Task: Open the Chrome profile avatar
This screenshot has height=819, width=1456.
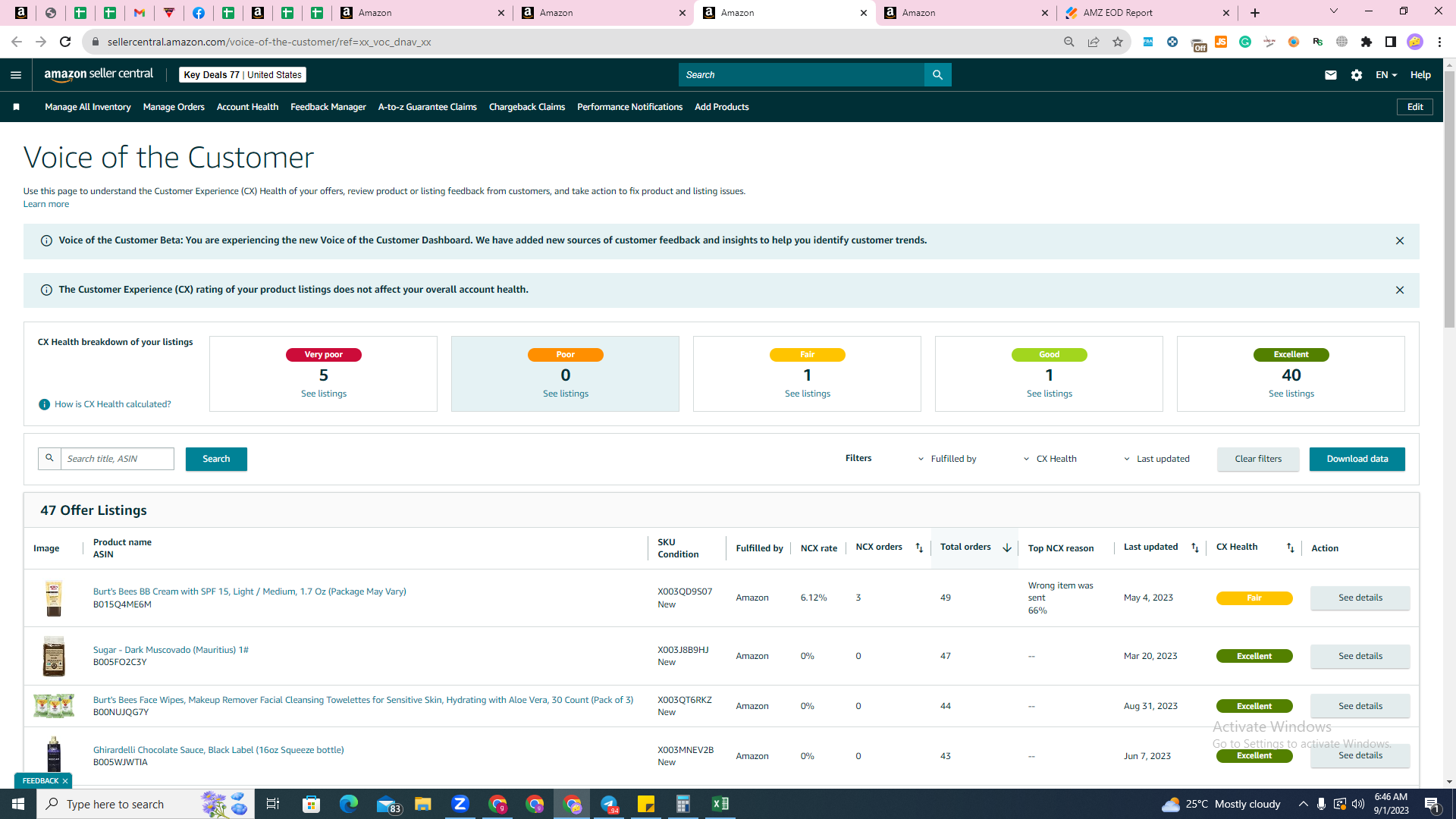Action: pos(1415,42)
